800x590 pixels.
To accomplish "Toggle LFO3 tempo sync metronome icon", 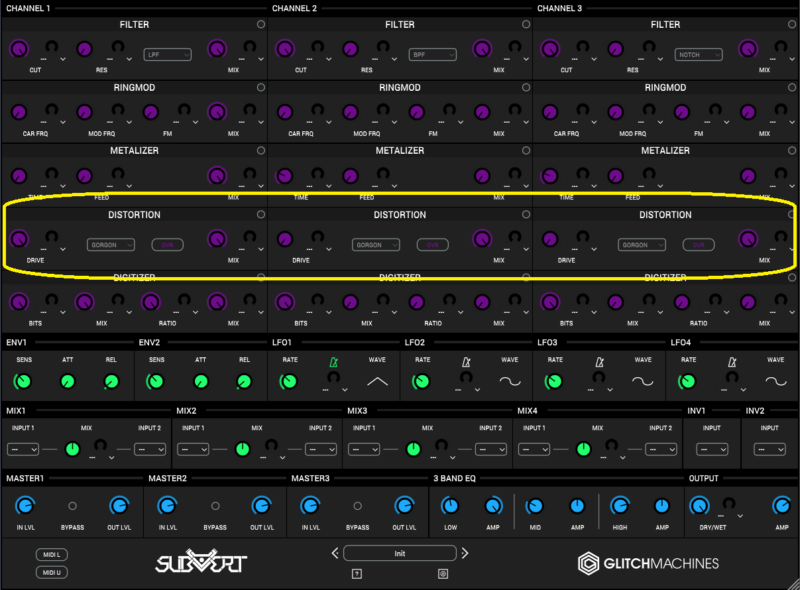I will pos(600,361).
